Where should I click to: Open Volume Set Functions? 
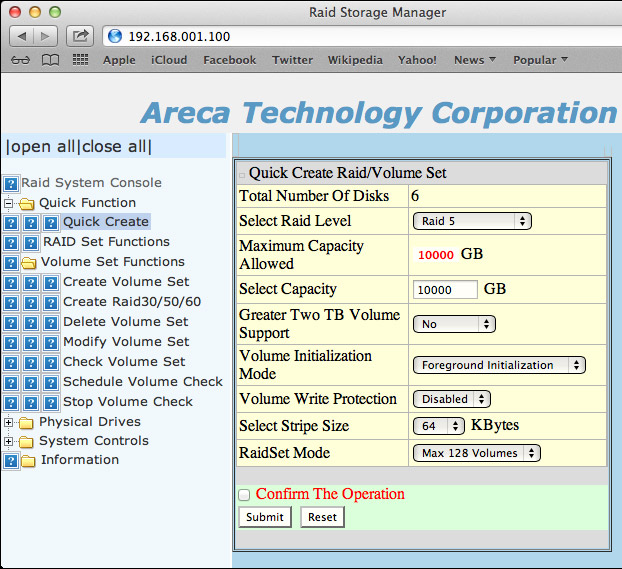(x=113, y=262)
